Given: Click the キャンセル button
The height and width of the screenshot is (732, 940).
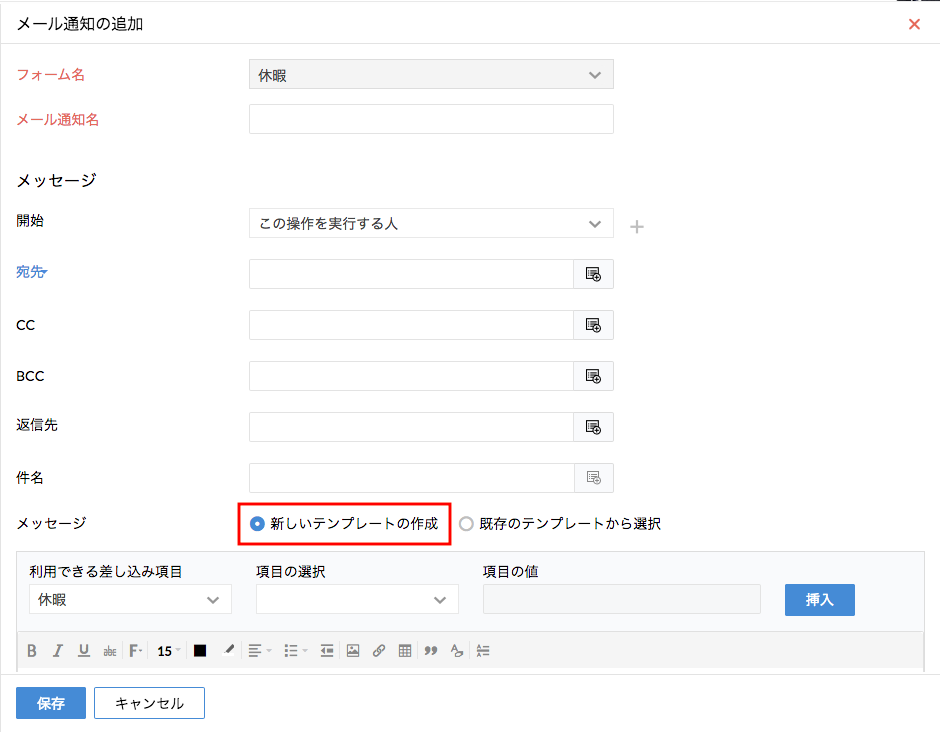Looking at the screenshot, I should click(149, 703).
